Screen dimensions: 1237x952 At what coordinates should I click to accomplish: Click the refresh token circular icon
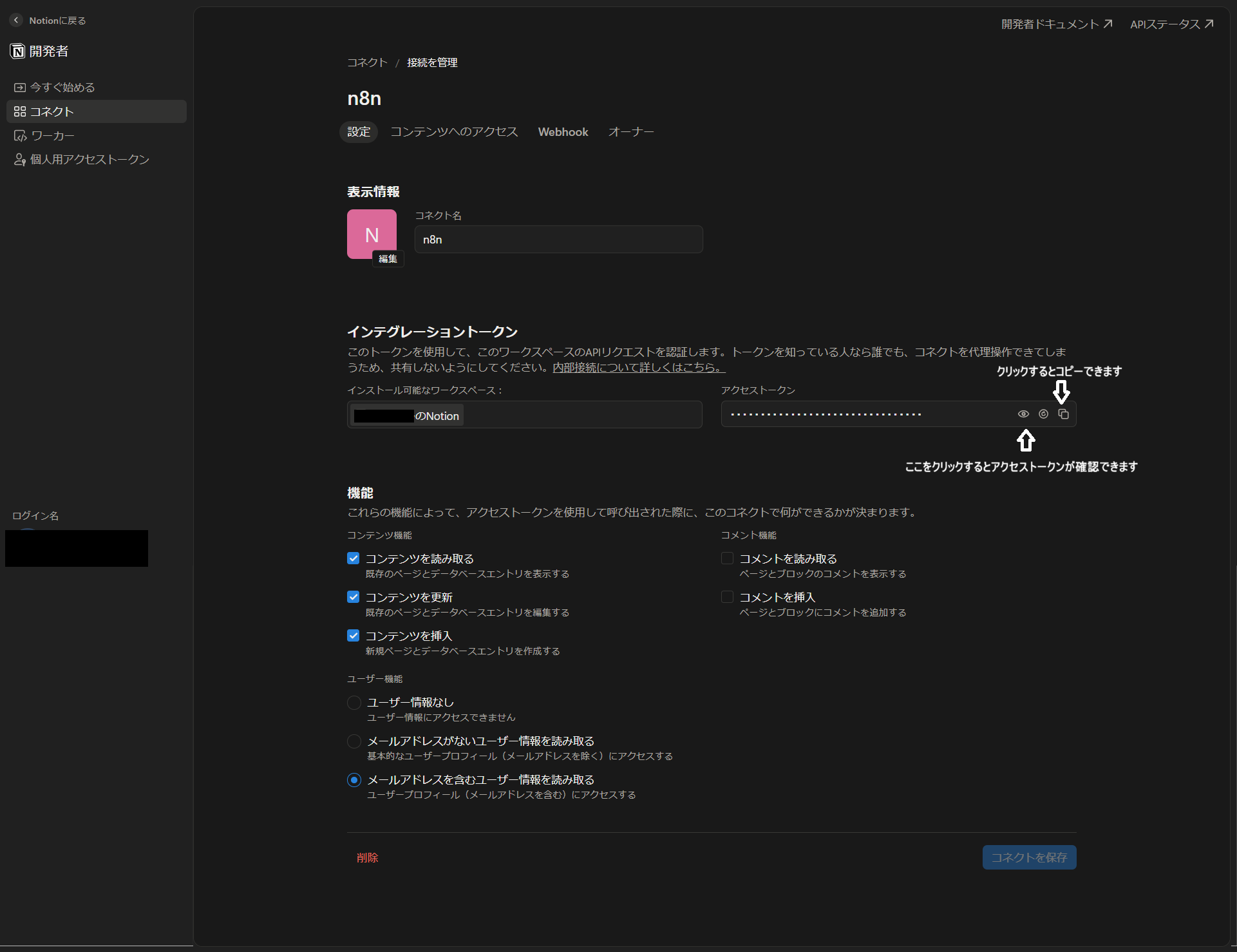pos(1043,414)
